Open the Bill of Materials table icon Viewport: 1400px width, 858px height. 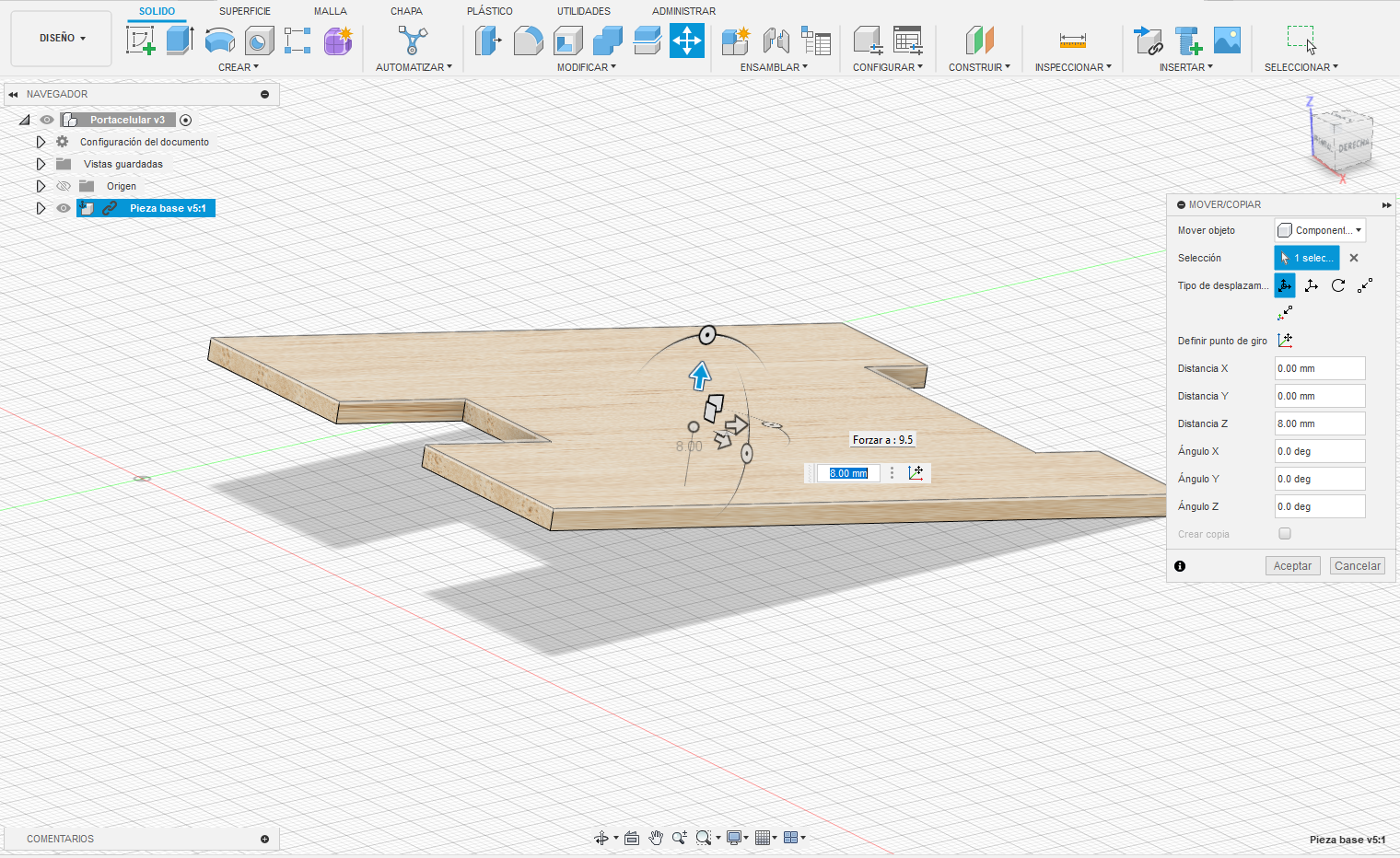[815, 41]
